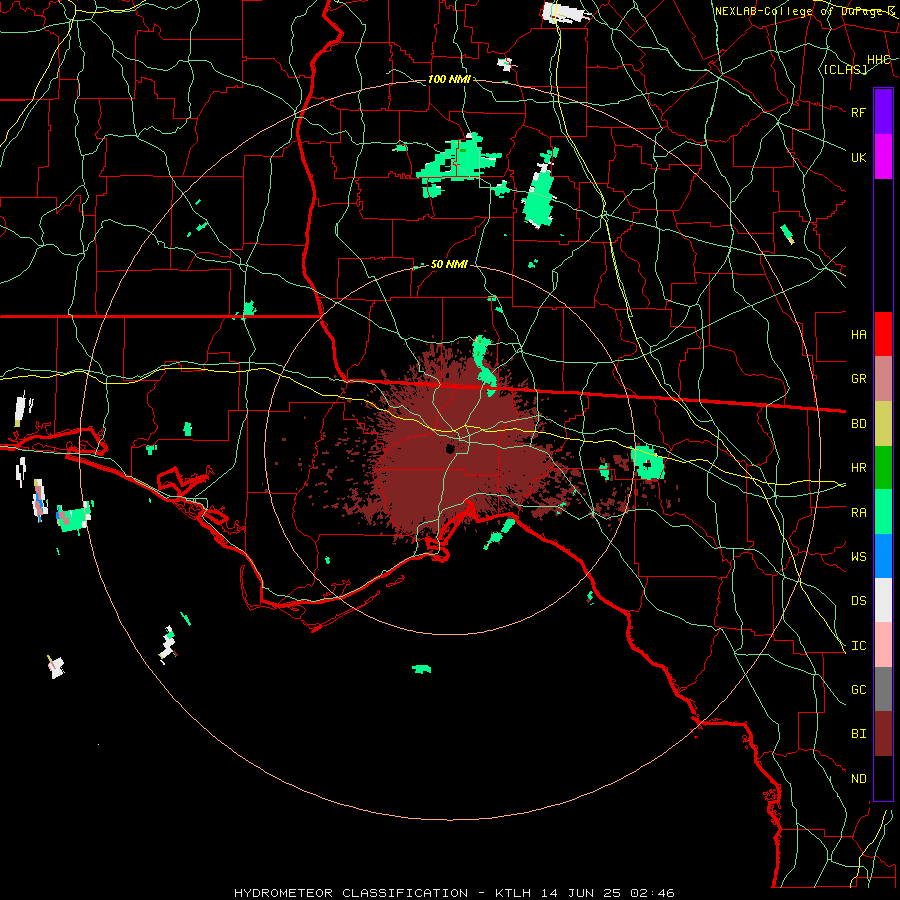This screenshot has height=900, width=900.
Task: Select the yellow BD big drops swatch
Action: tap(883, 423)
